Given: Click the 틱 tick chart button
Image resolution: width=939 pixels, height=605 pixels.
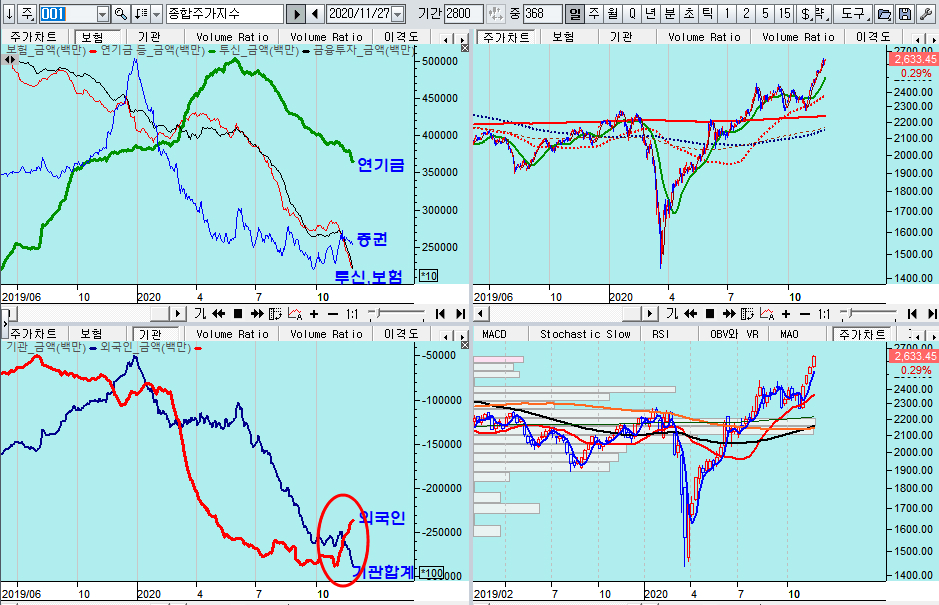Looking at the screenshot, I should pyautogui.click(x=707, y=14).
